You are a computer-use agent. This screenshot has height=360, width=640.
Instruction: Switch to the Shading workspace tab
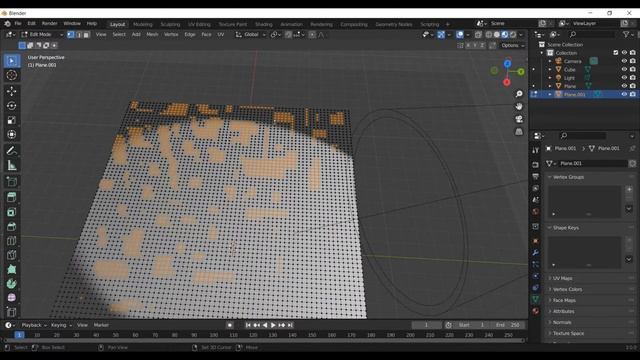264,24
